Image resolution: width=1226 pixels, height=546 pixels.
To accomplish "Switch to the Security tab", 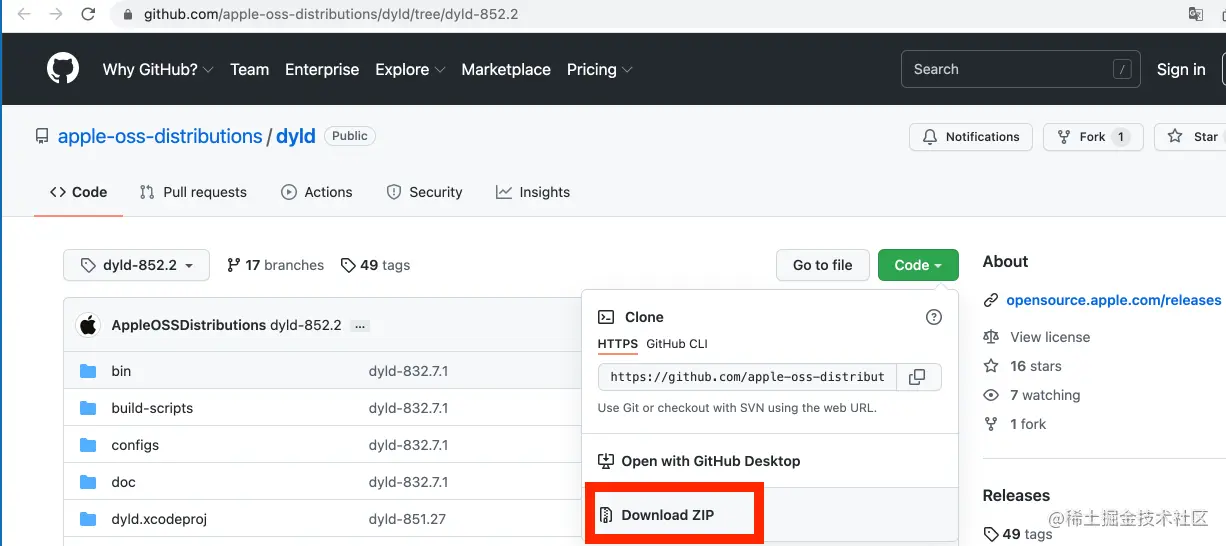I will tap(424, 192).
